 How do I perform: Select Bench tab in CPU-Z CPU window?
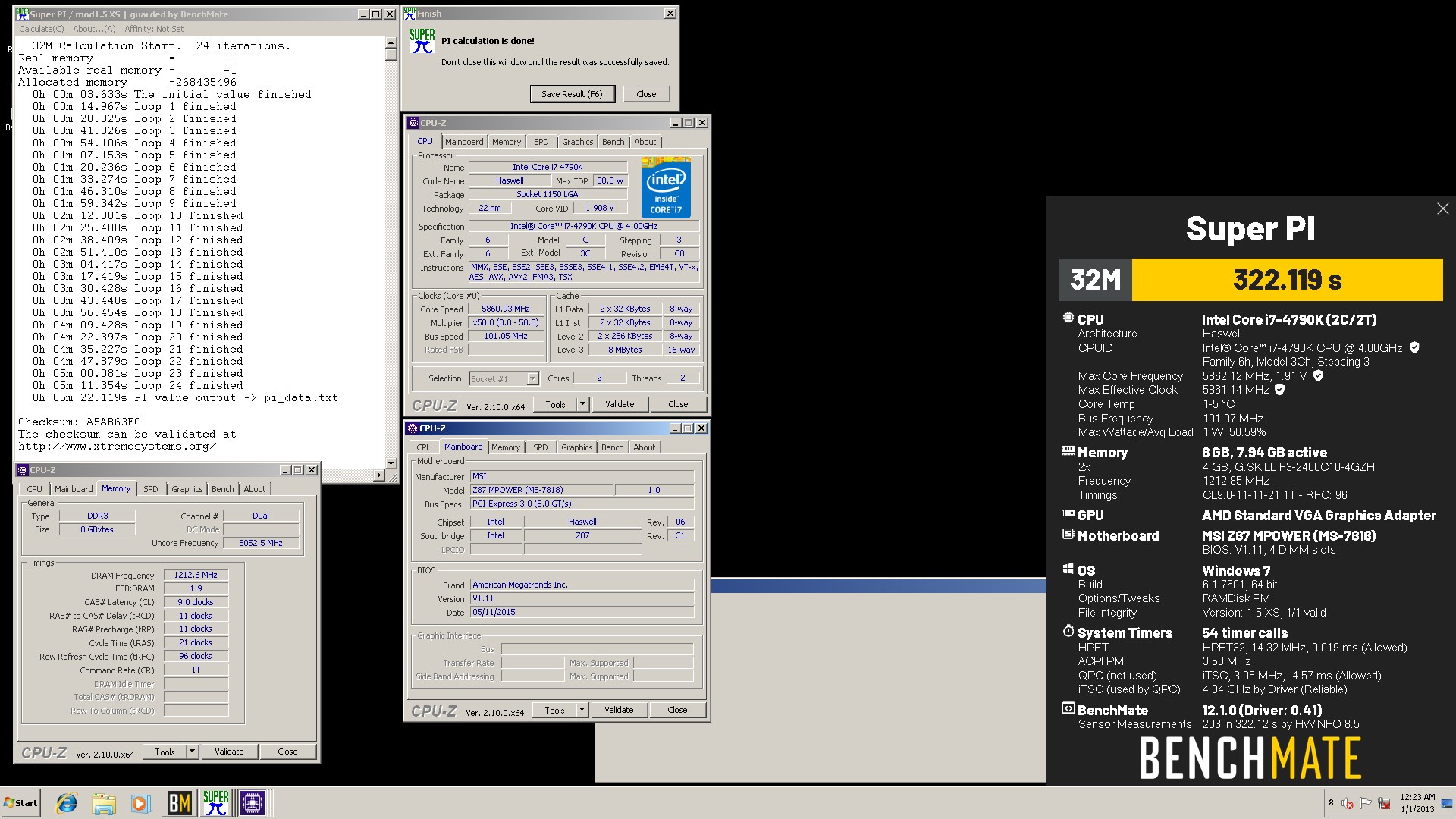[613, 142]
